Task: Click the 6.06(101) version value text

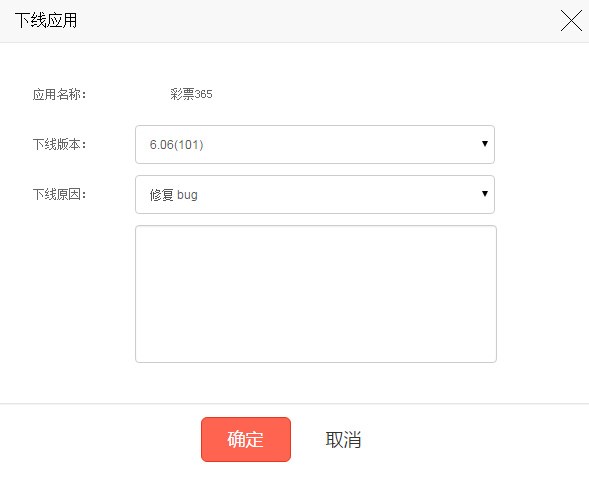Action: tap(176, 145)
